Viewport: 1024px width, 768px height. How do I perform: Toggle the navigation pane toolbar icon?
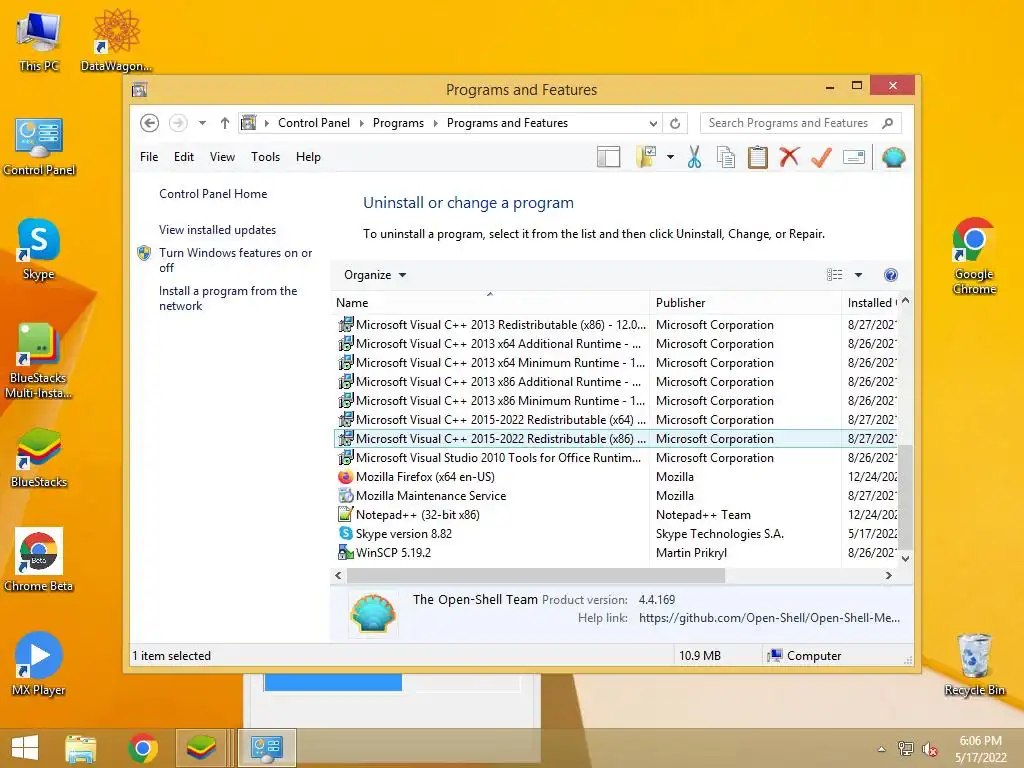coord(608,157)
